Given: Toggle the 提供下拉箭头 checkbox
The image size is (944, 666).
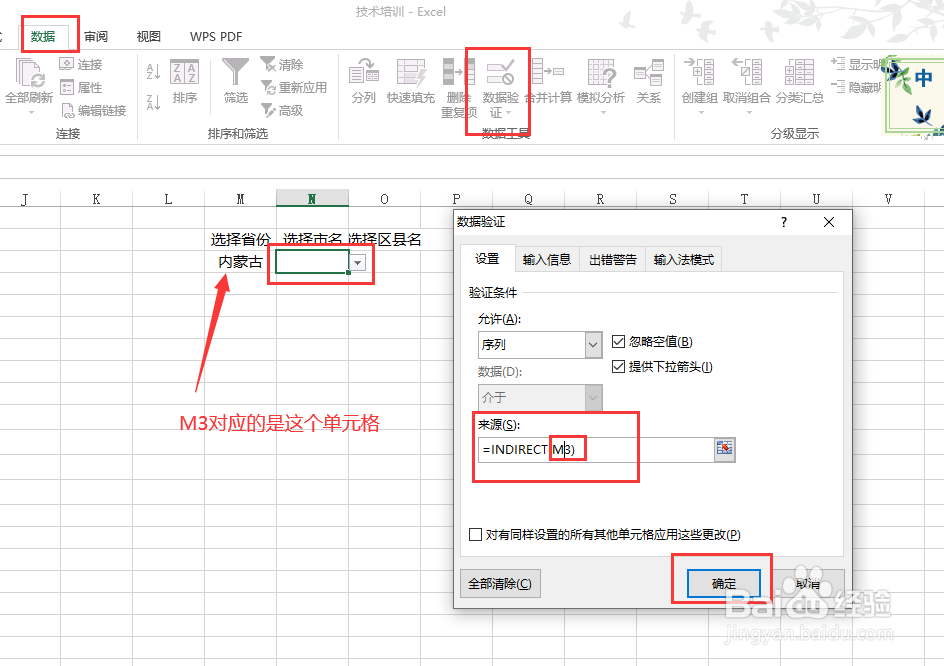Looking at the screenshot, I should 620,365.
